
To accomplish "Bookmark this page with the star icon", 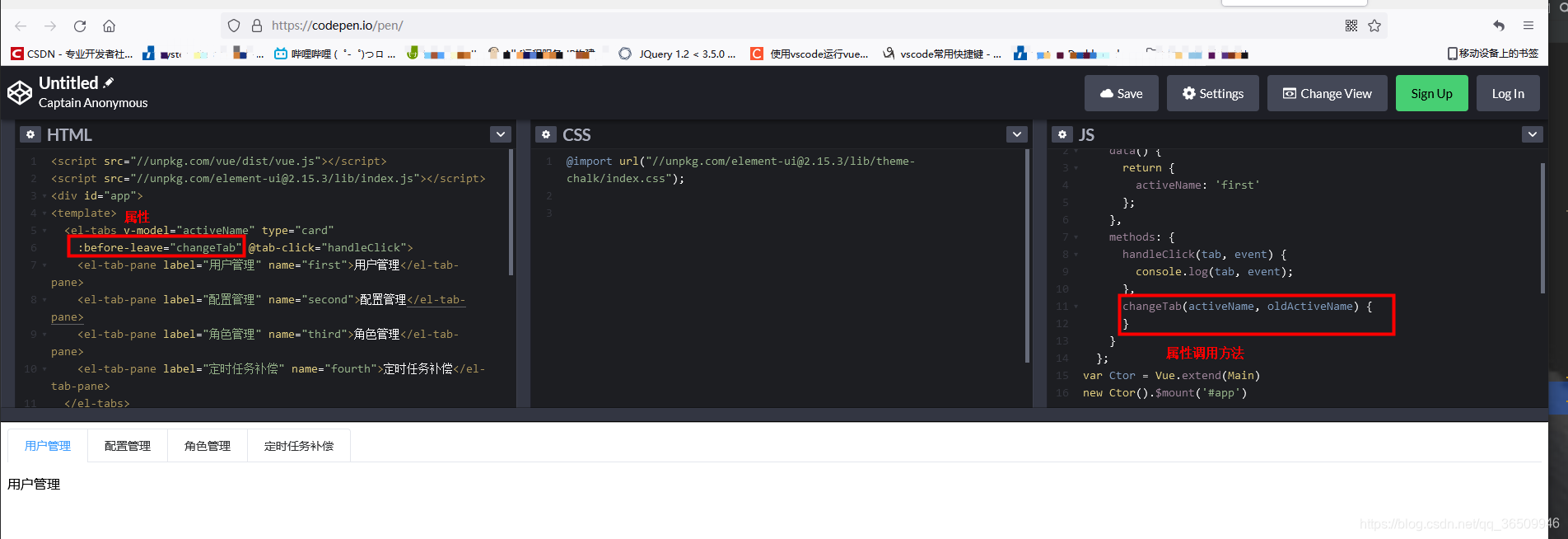I will click(x=1374, y=26).
